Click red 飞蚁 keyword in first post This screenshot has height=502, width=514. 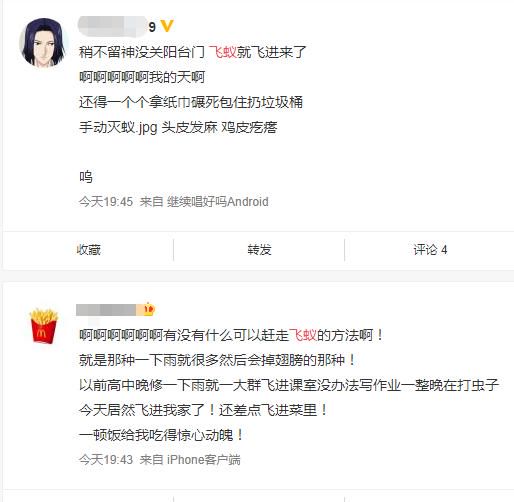coord(223,52)
